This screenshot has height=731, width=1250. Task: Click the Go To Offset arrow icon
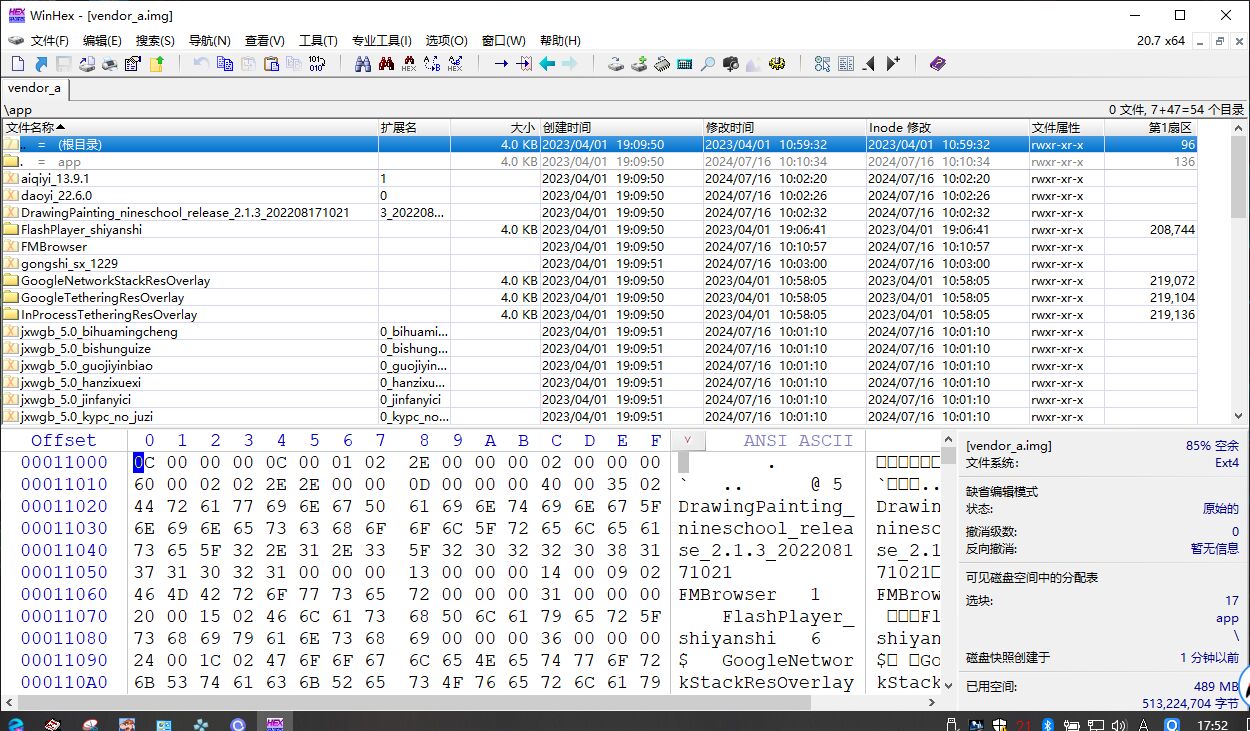(x=500, y=64)
